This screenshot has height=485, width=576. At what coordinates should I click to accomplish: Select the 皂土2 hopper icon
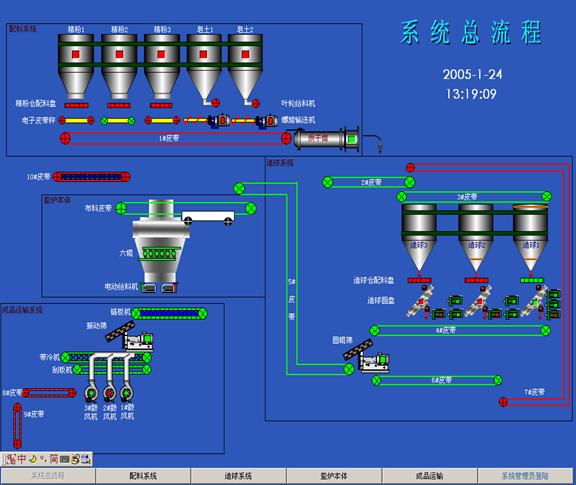pos(245,67)
